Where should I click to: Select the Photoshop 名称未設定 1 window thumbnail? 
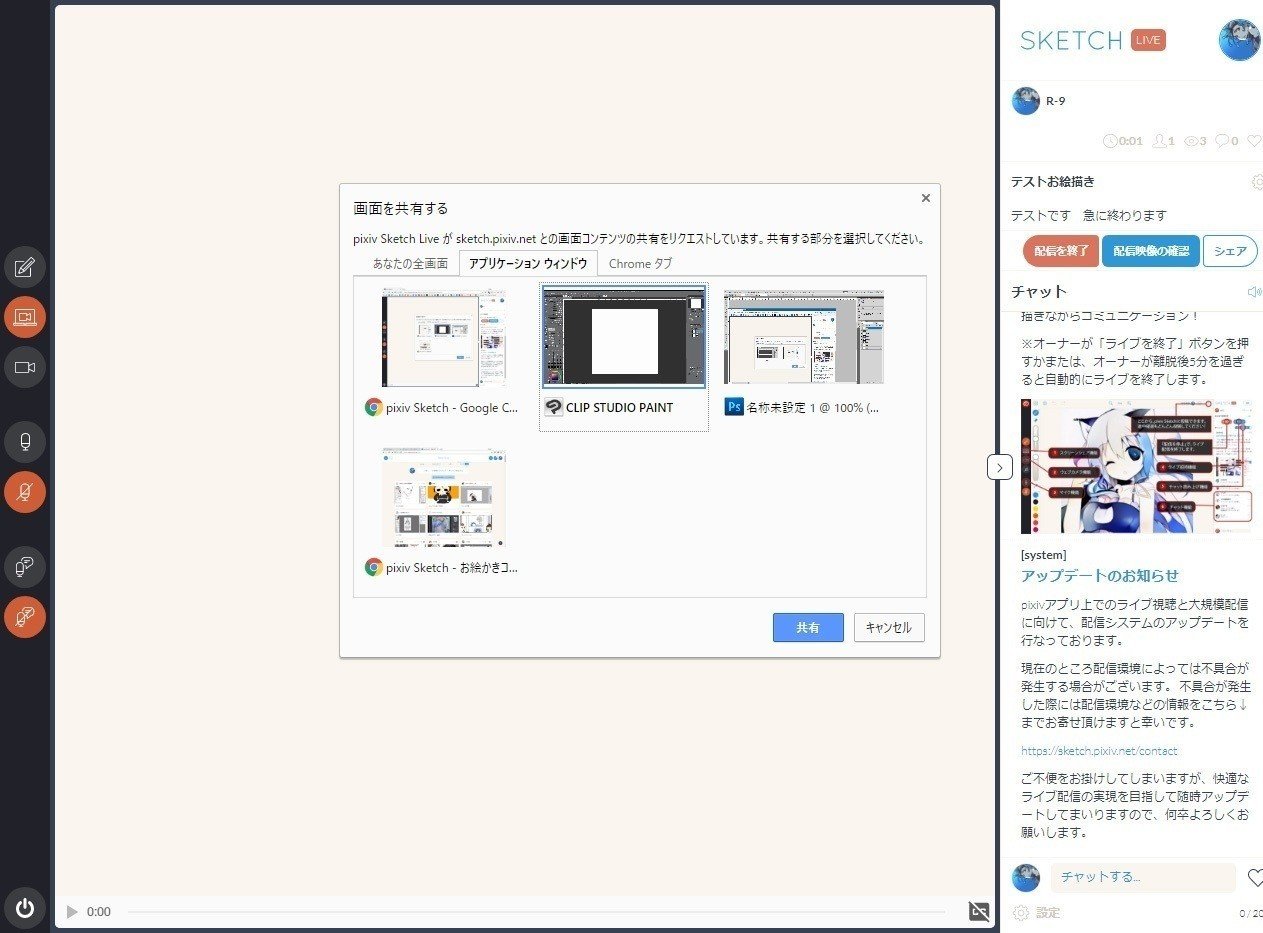pos(804,337)
